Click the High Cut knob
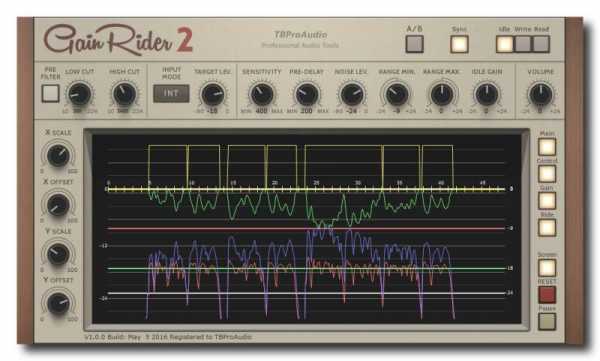This screenshot has width=600, height=361. tap(124, 94)
